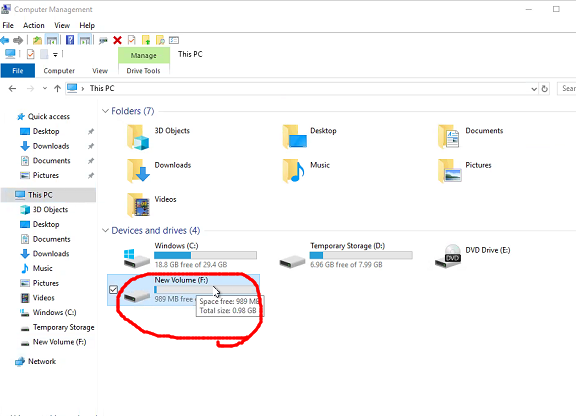576x416 pixels.
Task: Select the Videos folder icon in Folders
Action: click(138, 205)
